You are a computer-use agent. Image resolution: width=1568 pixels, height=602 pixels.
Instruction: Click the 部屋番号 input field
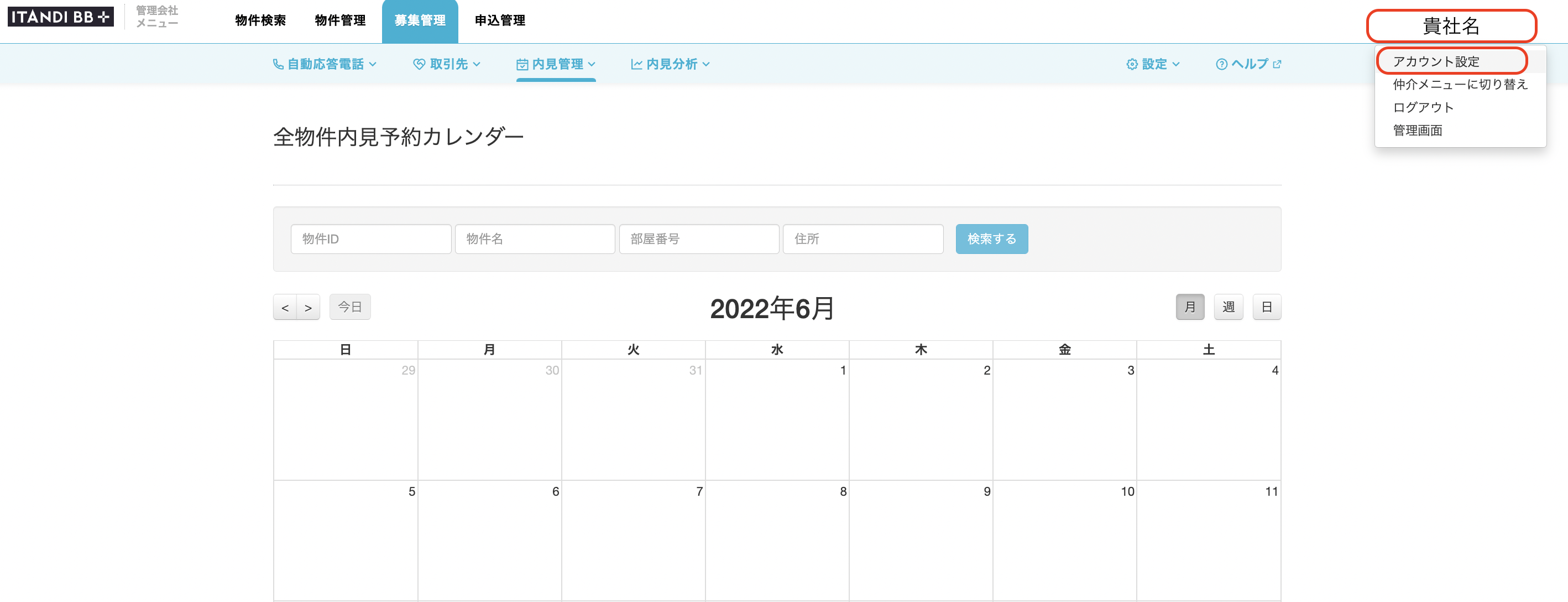pyautogui.click(x=699, y=239)
